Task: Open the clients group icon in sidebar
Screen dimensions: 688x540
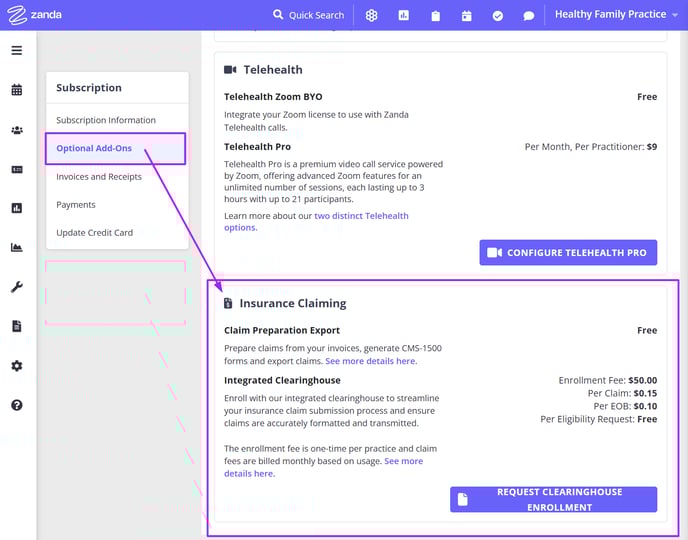Action: (17, 130)
